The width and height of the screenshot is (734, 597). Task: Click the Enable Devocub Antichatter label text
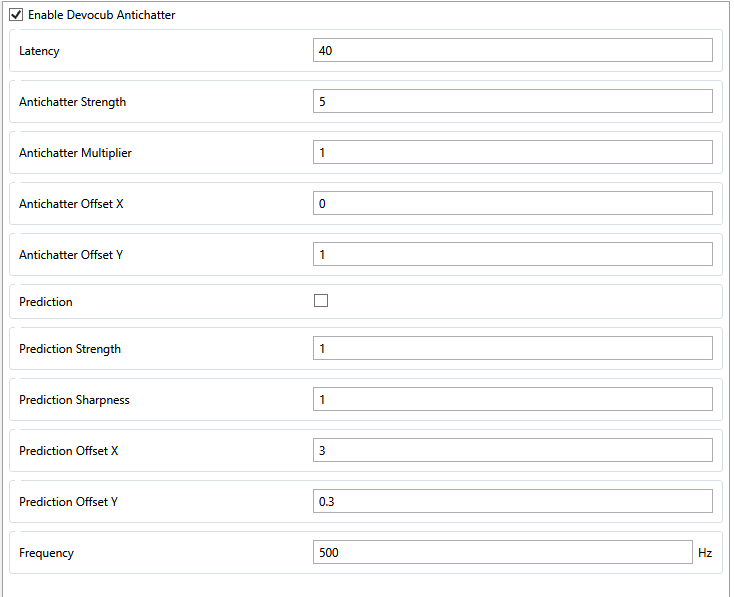[x=101, y=15]
